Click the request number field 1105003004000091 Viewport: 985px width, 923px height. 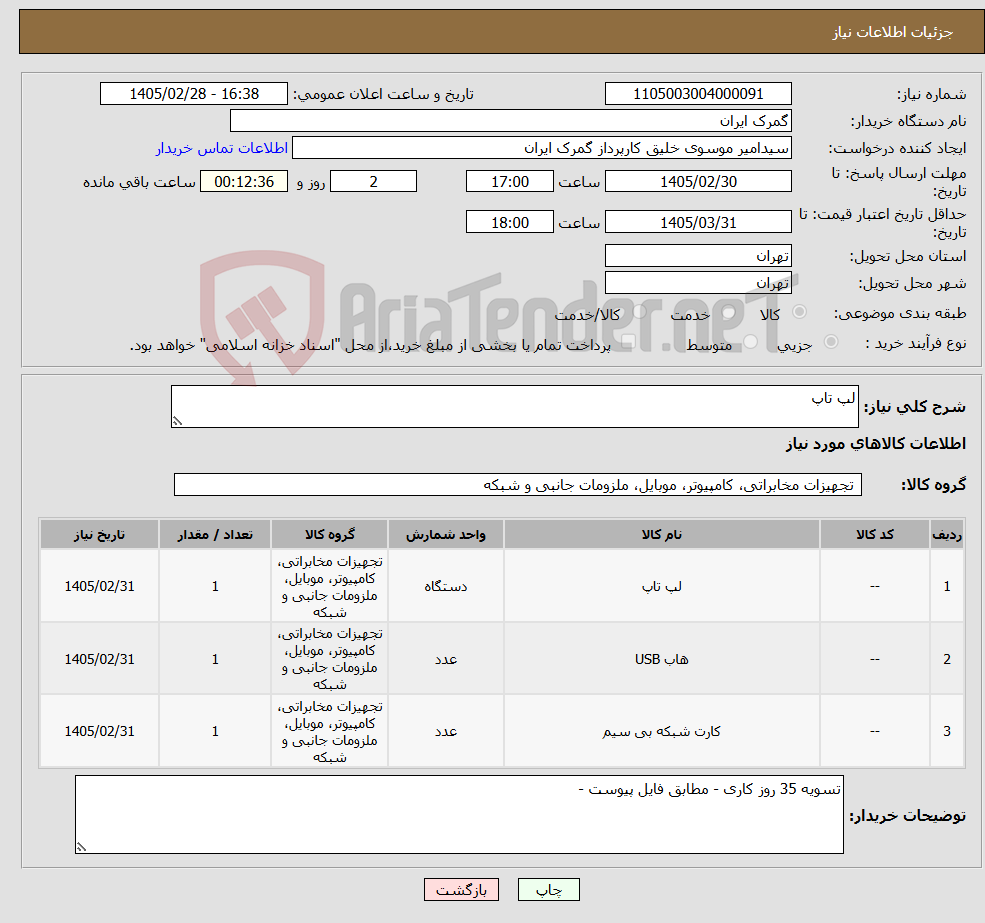point(698,94)
